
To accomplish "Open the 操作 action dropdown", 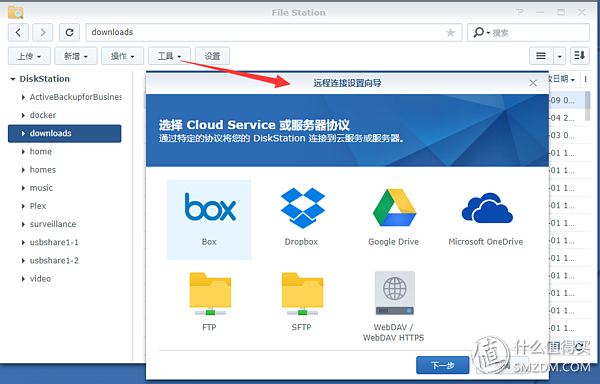I will point(122,56).
